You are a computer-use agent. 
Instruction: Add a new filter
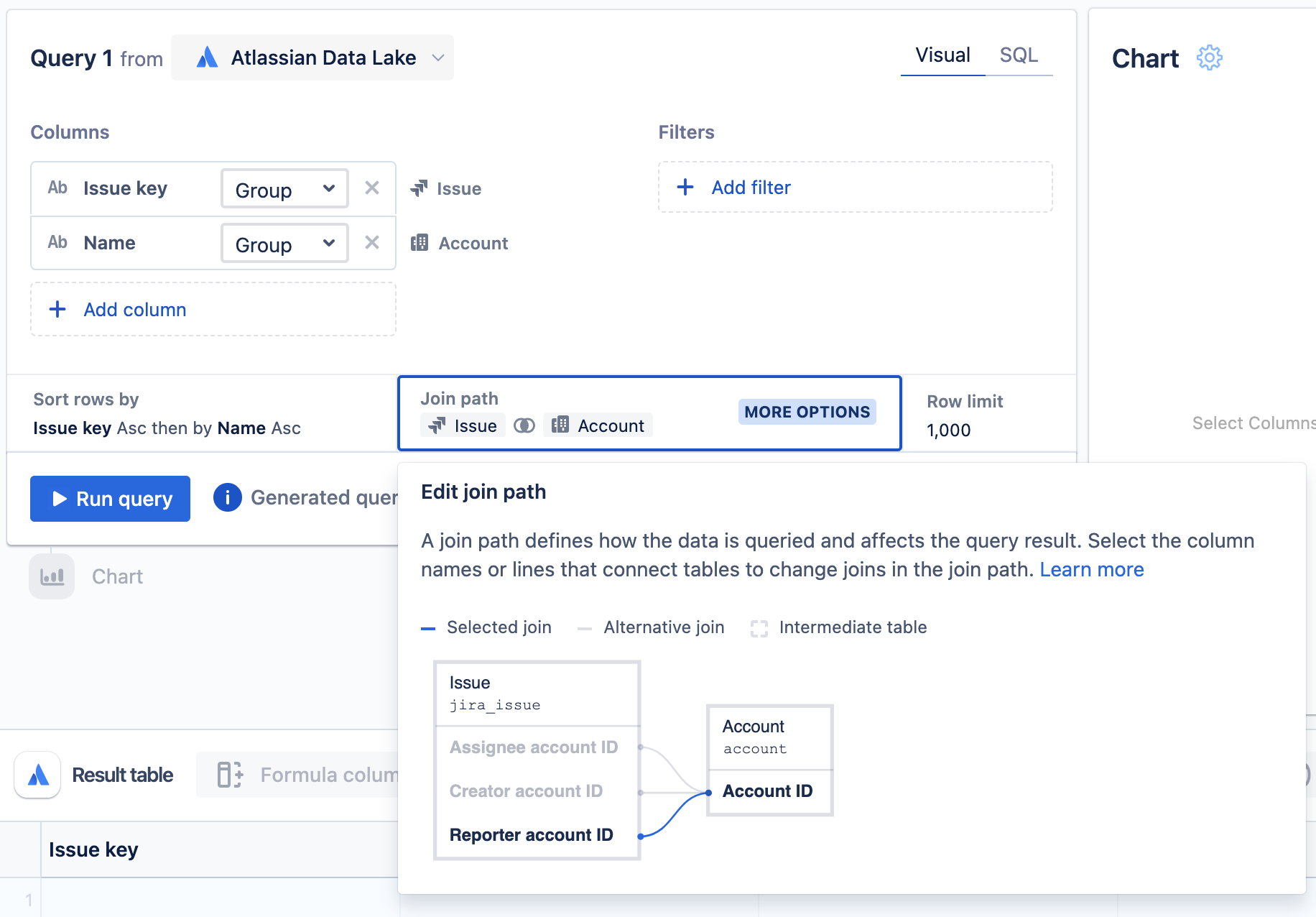pos(856,188)
